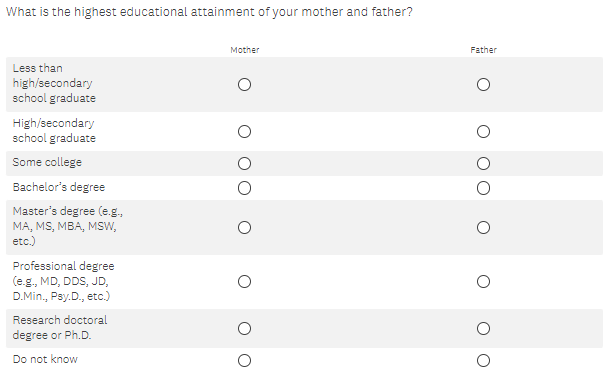Choose Mother: High/secondary school graduate
The image size is (607, 373).
[244, 132]
